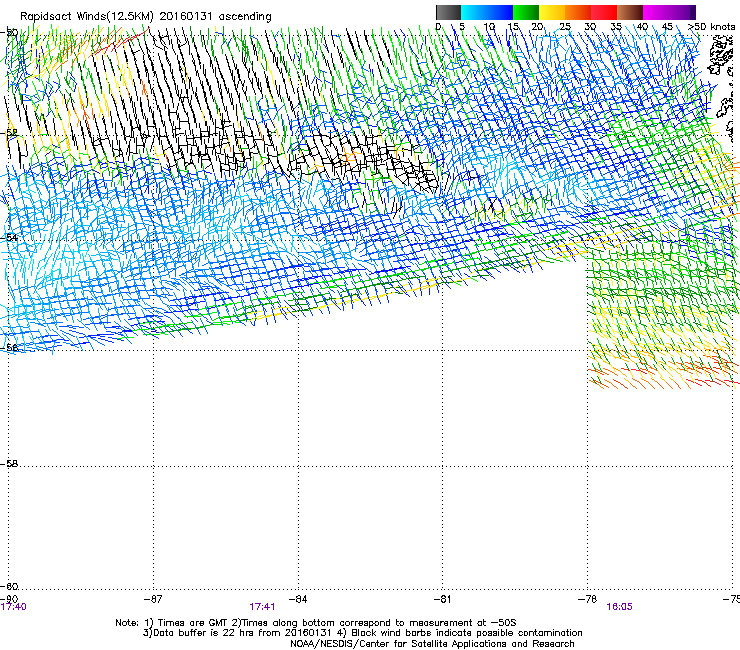Click the -52 latitude axis label
The width and height of the screenshot is (740, 650).
point(9,133)
